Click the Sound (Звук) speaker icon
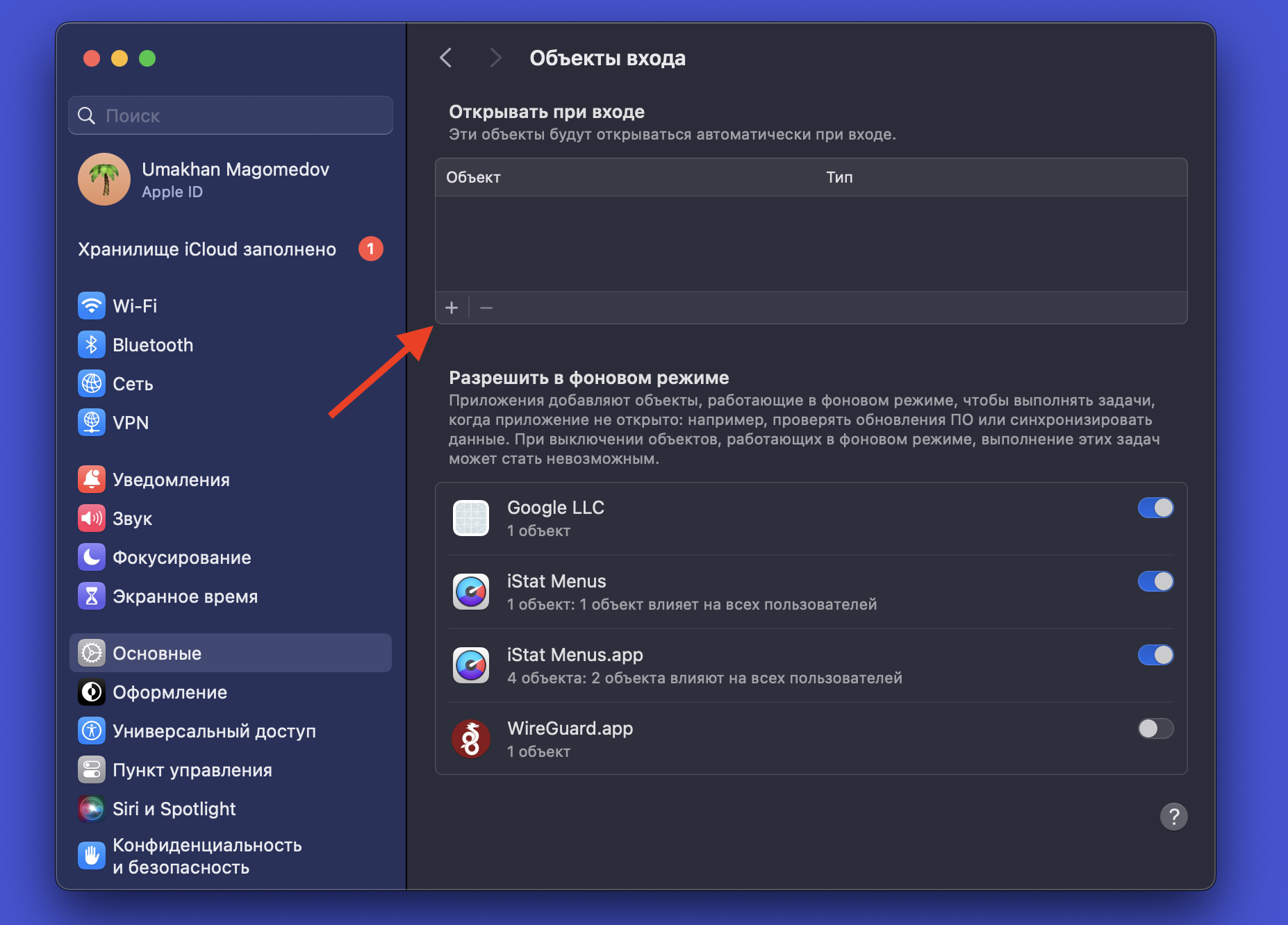This screenshot has width=1288, height=925. pyautogui.click(x=91, y=519)
